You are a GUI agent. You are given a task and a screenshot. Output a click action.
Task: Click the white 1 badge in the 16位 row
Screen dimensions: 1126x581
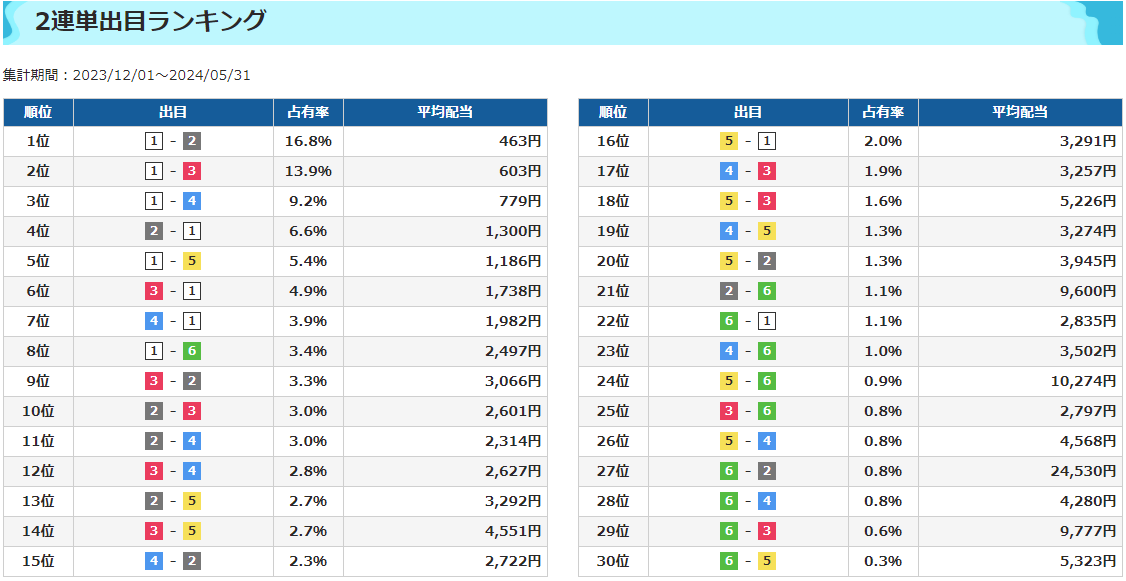767,141
